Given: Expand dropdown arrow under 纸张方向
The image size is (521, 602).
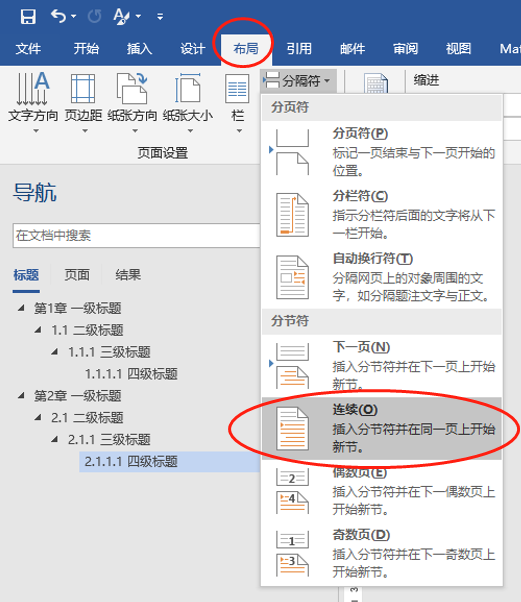Looking at the screenshot, I should click(x=135, y=131).
